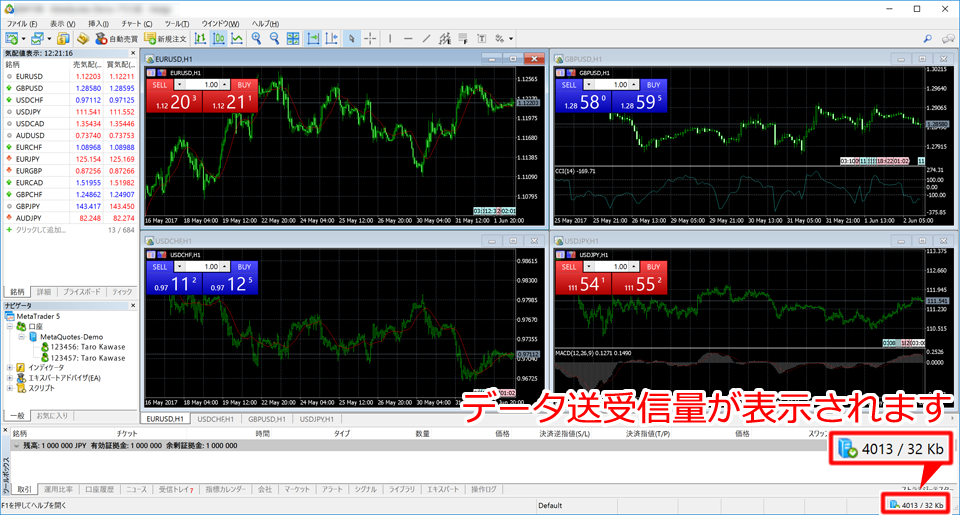This screenshot has width=960, height=515.
Task: Select the trendline drawing tool
Action: point(426,39)
